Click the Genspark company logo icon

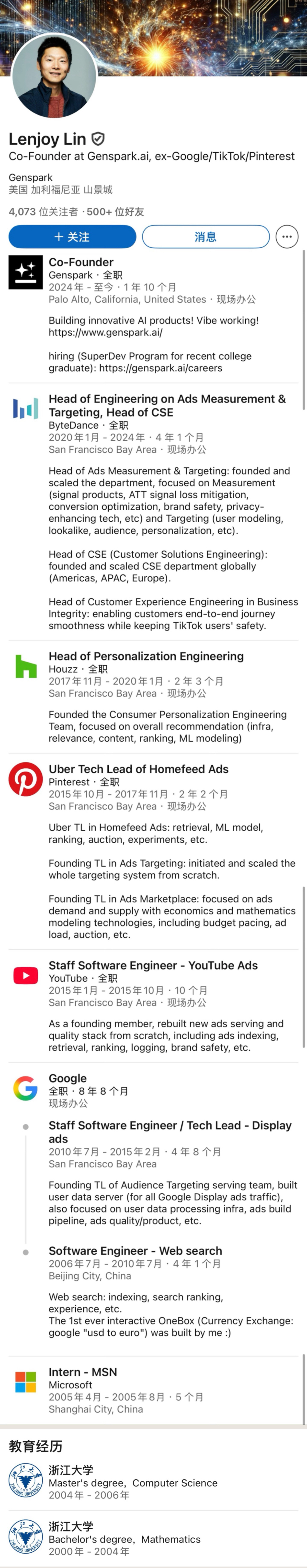(x=25, y=272)
